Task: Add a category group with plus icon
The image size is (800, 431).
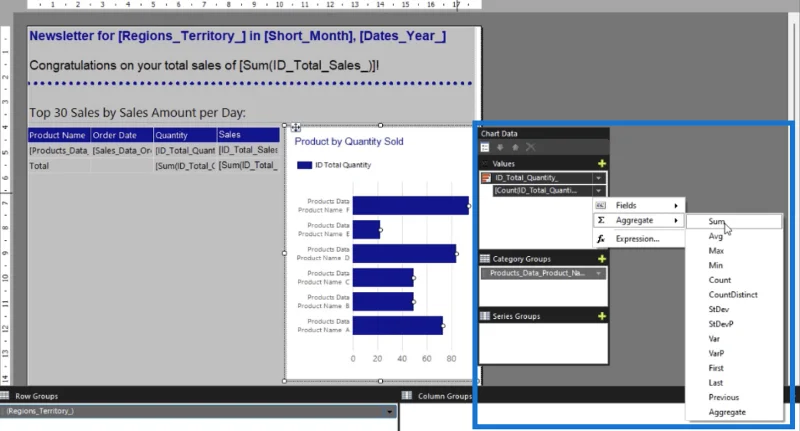Action: [x=602, y=259]
